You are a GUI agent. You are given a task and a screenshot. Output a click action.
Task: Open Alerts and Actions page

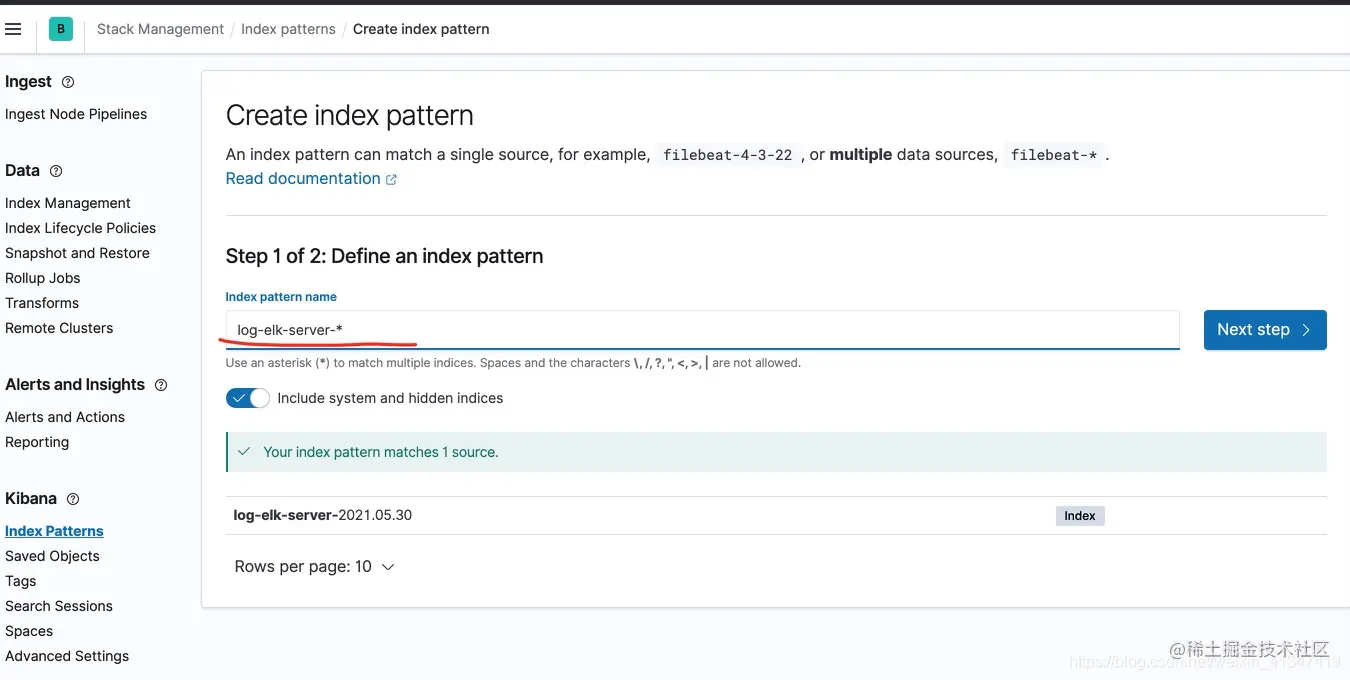pos(65,417)
